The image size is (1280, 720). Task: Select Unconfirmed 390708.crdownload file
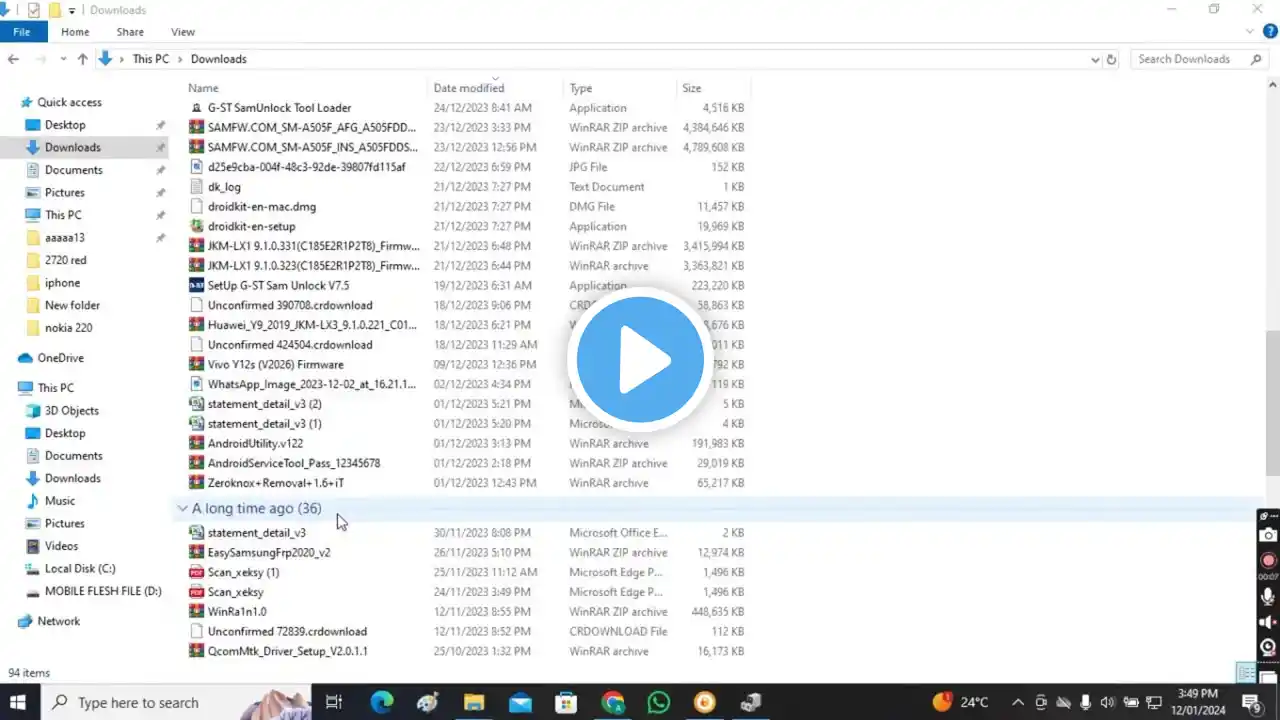tap(290, 306)
